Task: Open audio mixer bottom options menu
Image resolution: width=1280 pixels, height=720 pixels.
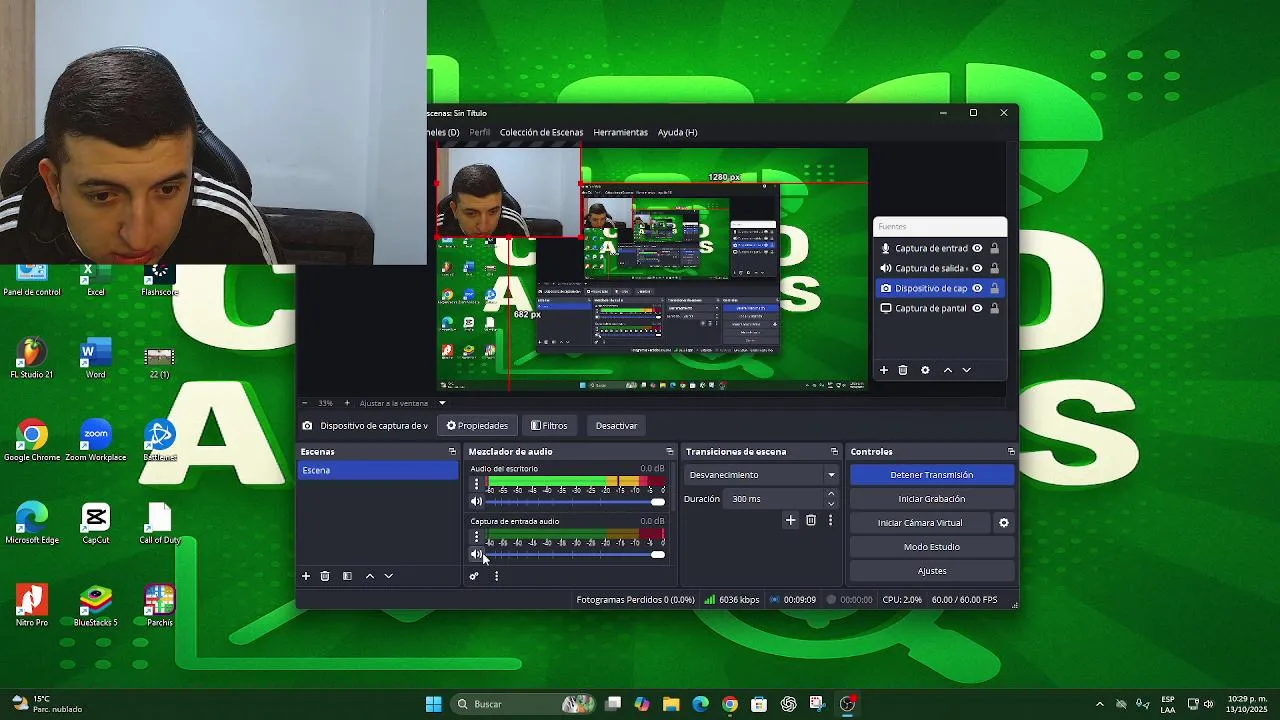Action: (496, 576)
